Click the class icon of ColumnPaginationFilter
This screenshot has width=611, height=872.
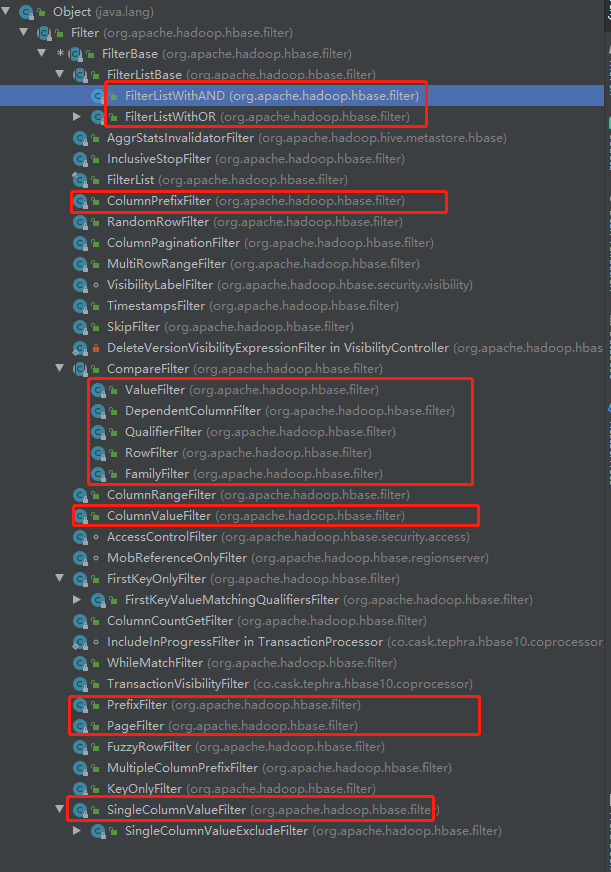[x=81, y=243]
